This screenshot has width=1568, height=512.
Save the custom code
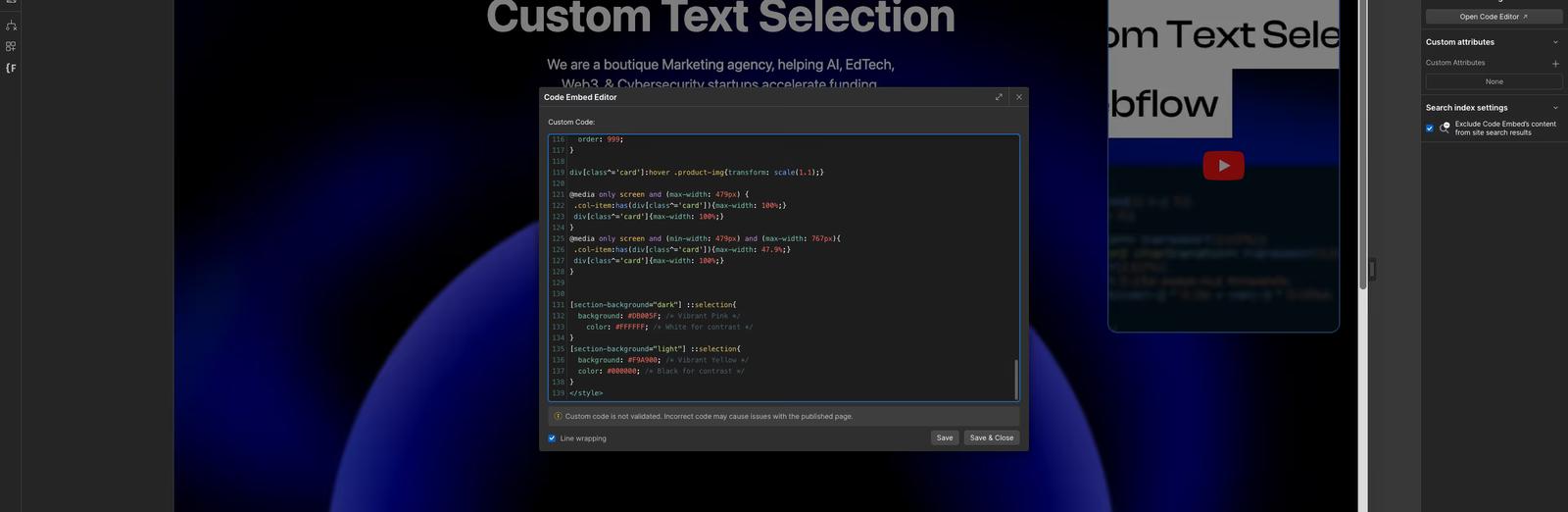tap(945, 437)
